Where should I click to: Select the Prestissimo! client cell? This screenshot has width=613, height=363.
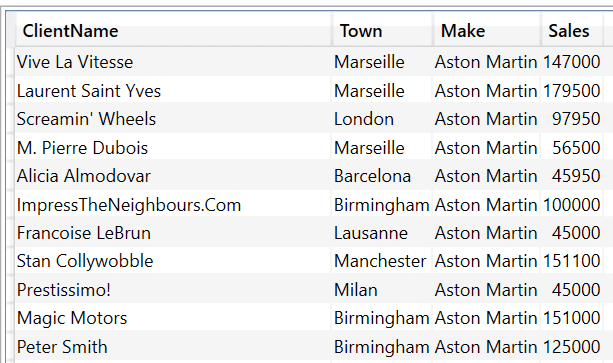173,290
